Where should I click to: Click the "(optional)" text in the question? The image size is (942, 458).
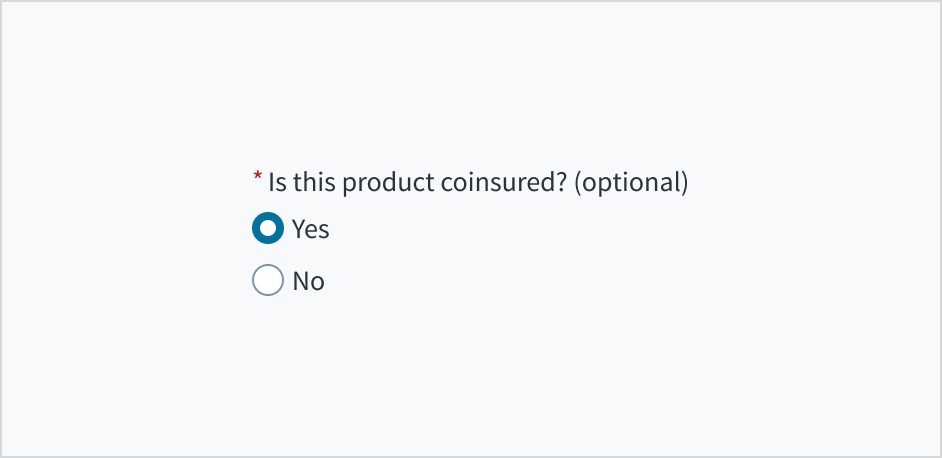(x=631, y=183)
